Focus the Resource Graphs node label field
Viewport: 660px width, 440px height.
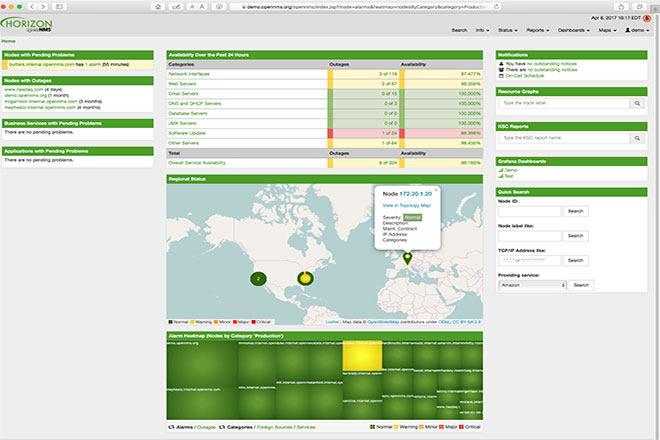[564, 103]
